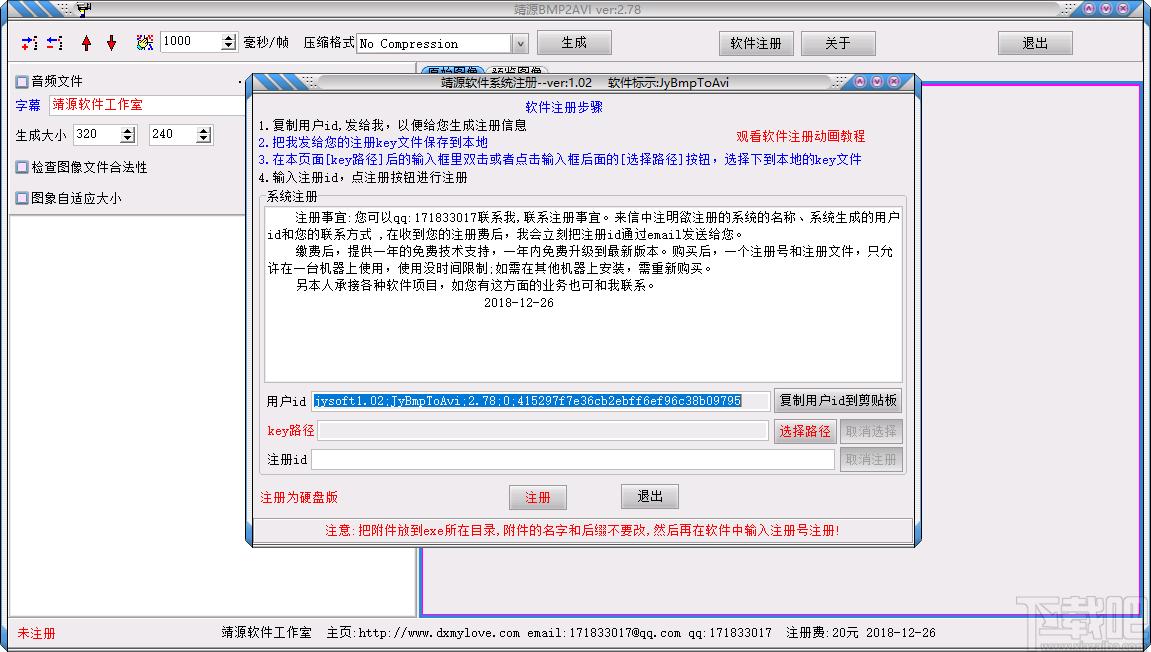Click the disabled 取消注册 button

click(x=871, y=460)
